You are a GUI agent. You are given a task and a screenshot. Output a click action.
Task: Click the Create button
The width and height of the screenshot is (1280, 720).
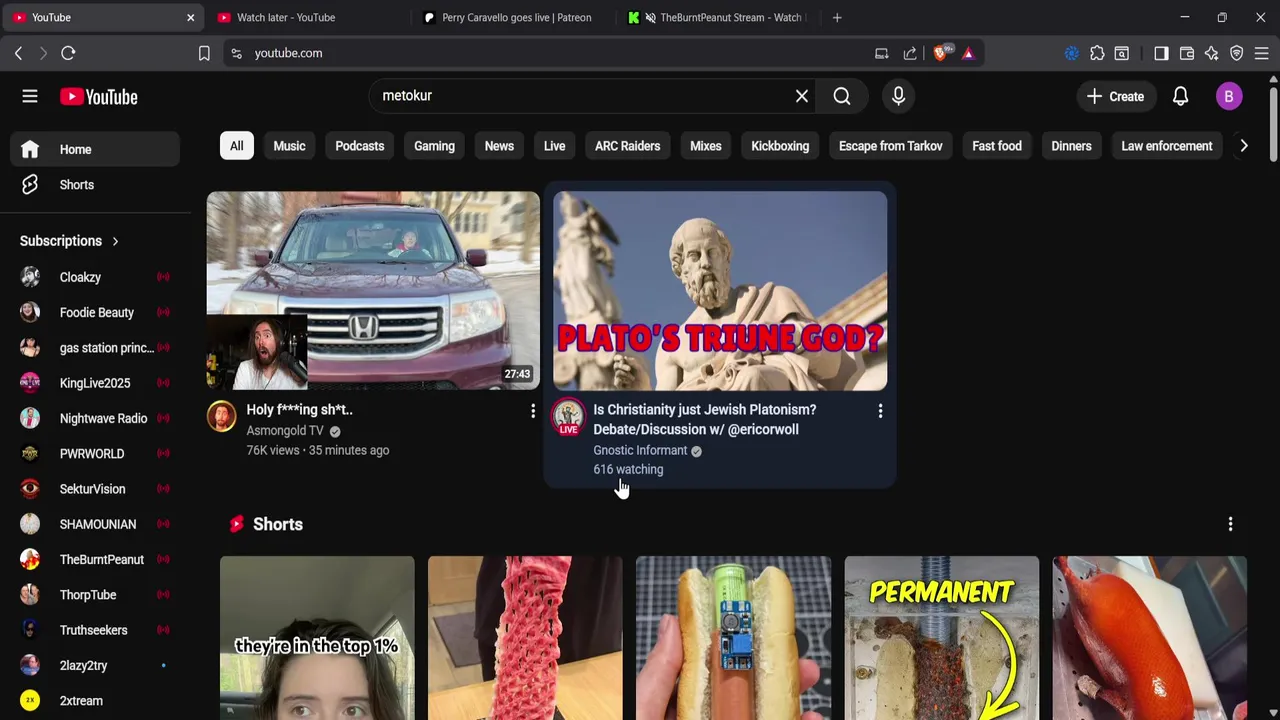point(1115,96)
